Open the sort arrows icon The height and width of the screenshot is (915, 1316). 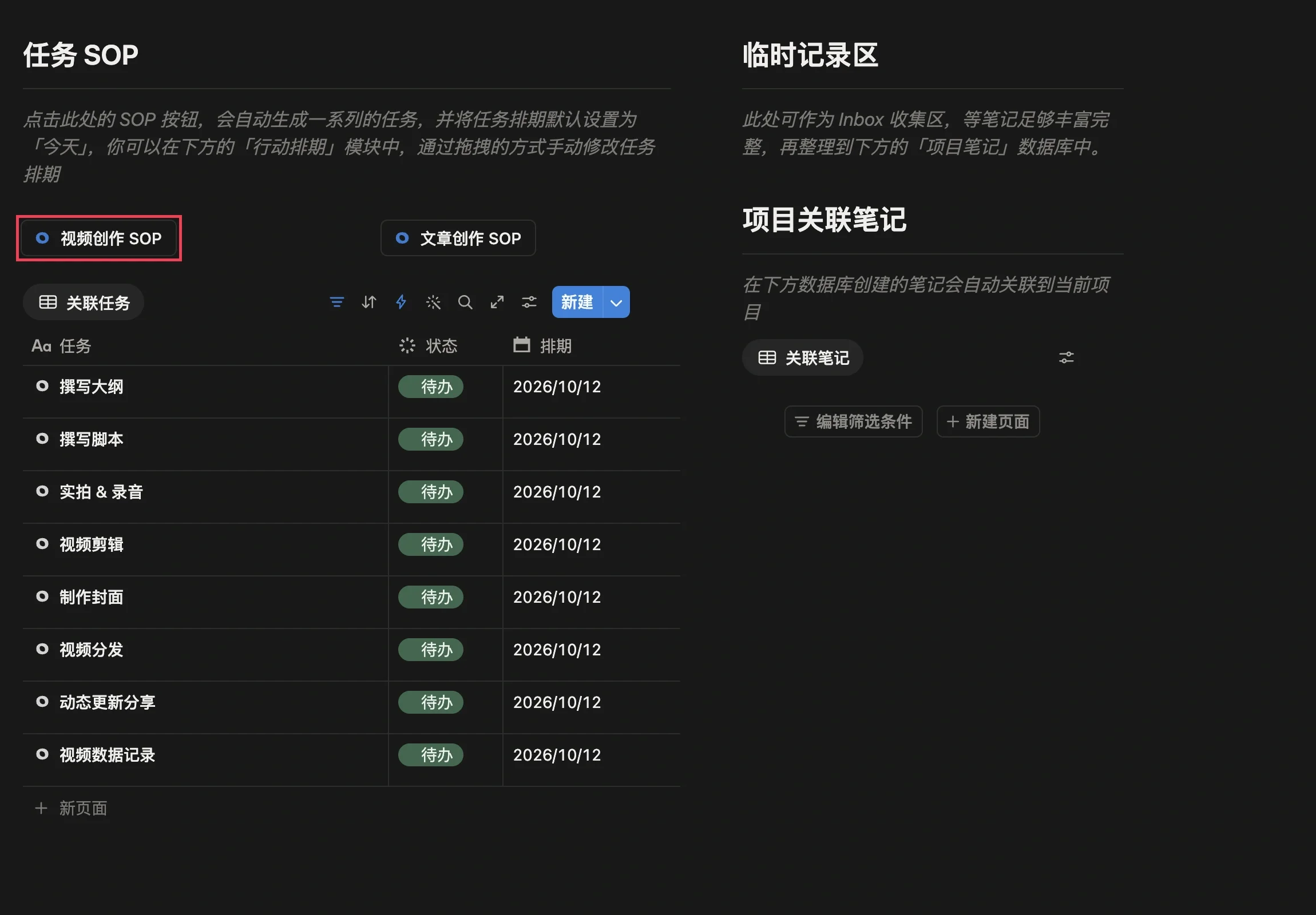coord(369,302)
